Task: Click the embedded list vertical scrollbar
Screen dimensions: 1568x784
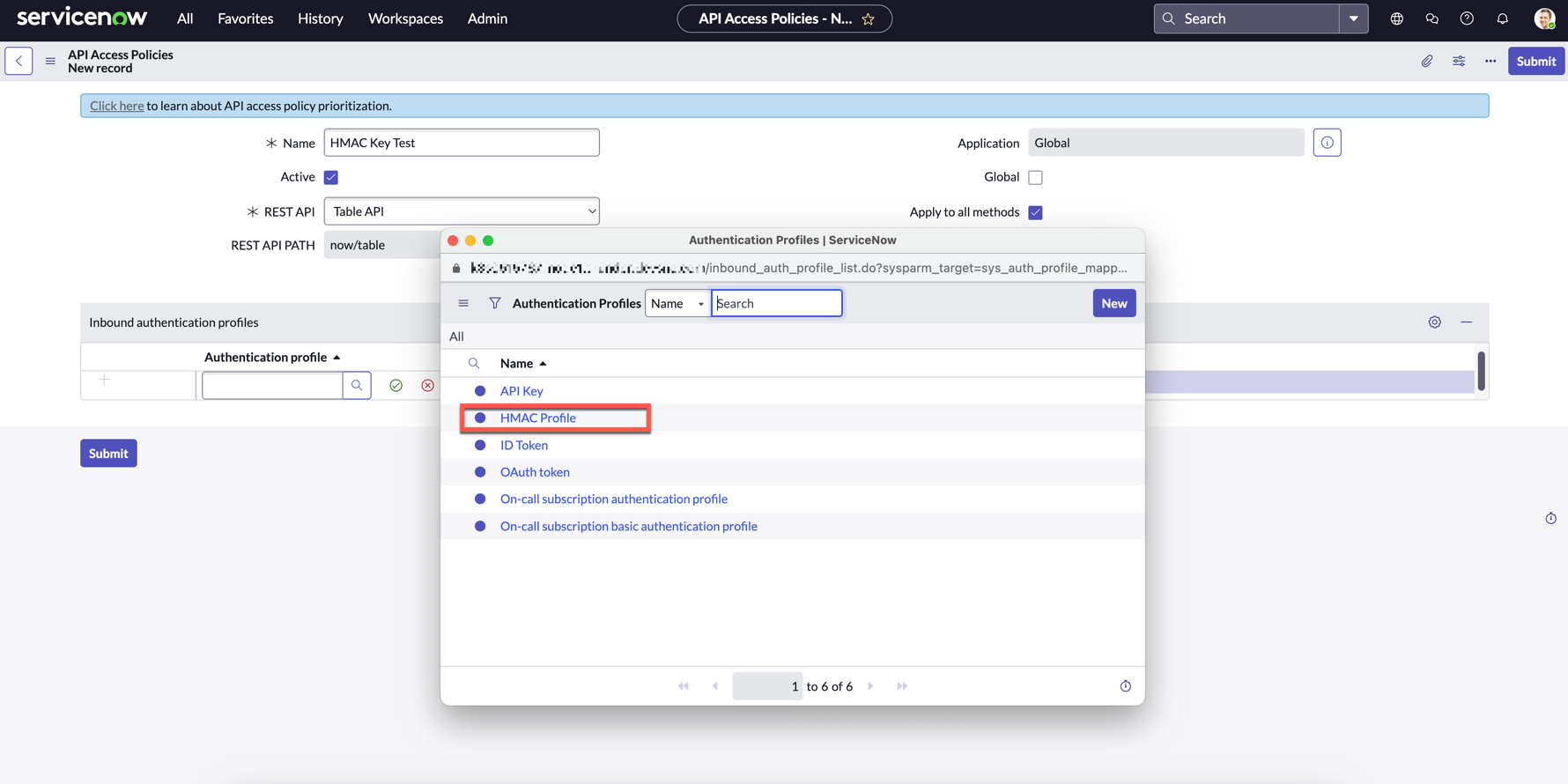Action: point(1481,371)
